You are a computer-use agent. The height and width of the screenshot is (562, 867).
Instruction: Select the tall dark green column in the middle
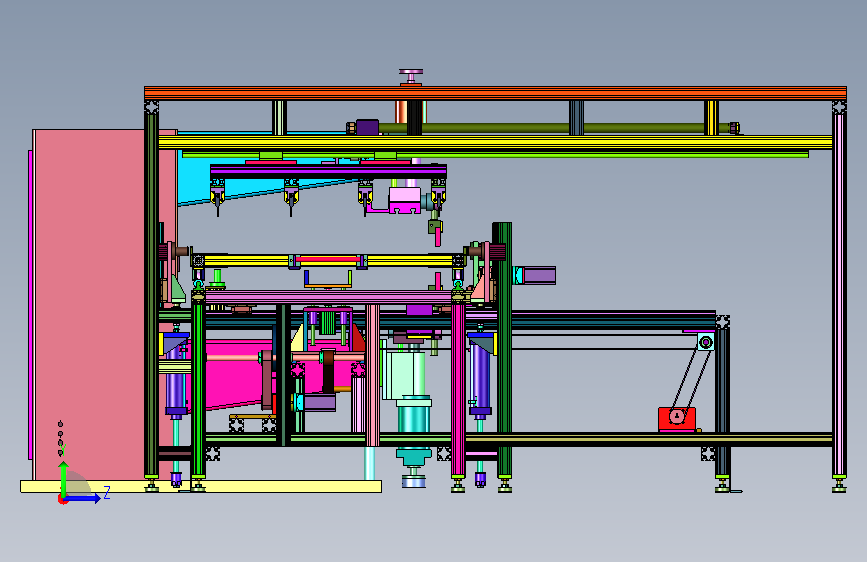(x=503, y=350)
